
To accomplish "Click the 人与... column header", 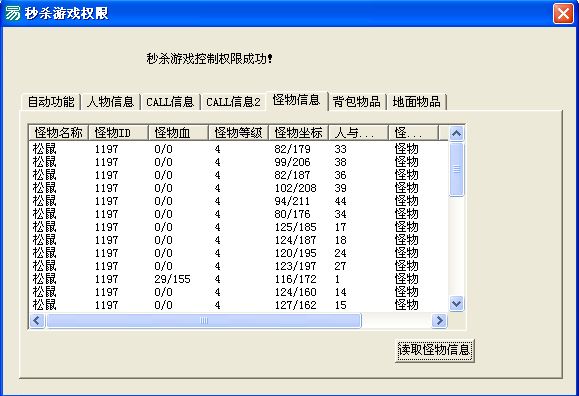I will pyautogui.click(x=359, y=133).
